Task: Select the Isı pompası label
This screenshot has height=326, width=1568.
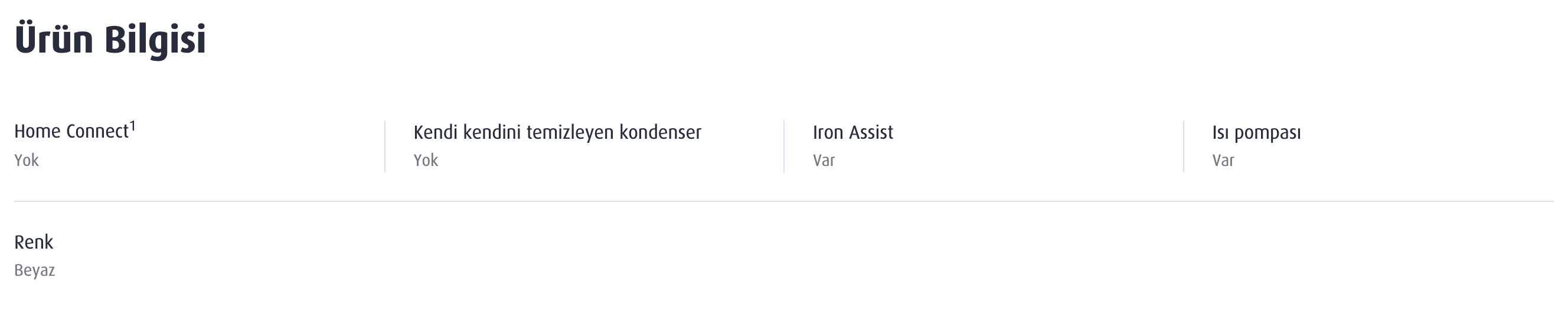Action: [1256, 132]
